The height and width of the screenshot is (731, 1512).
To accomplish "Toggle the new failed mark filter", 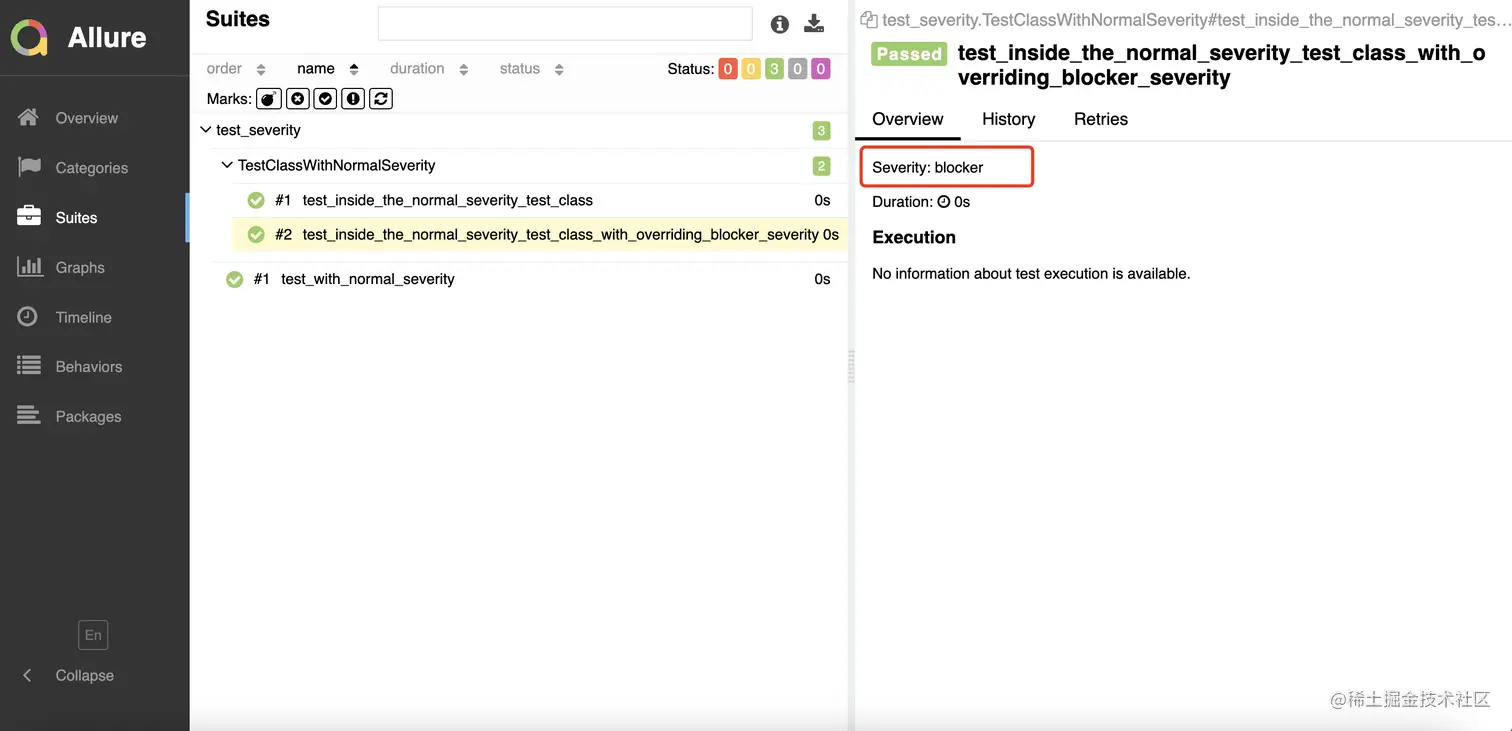I will tap(298, 99).
